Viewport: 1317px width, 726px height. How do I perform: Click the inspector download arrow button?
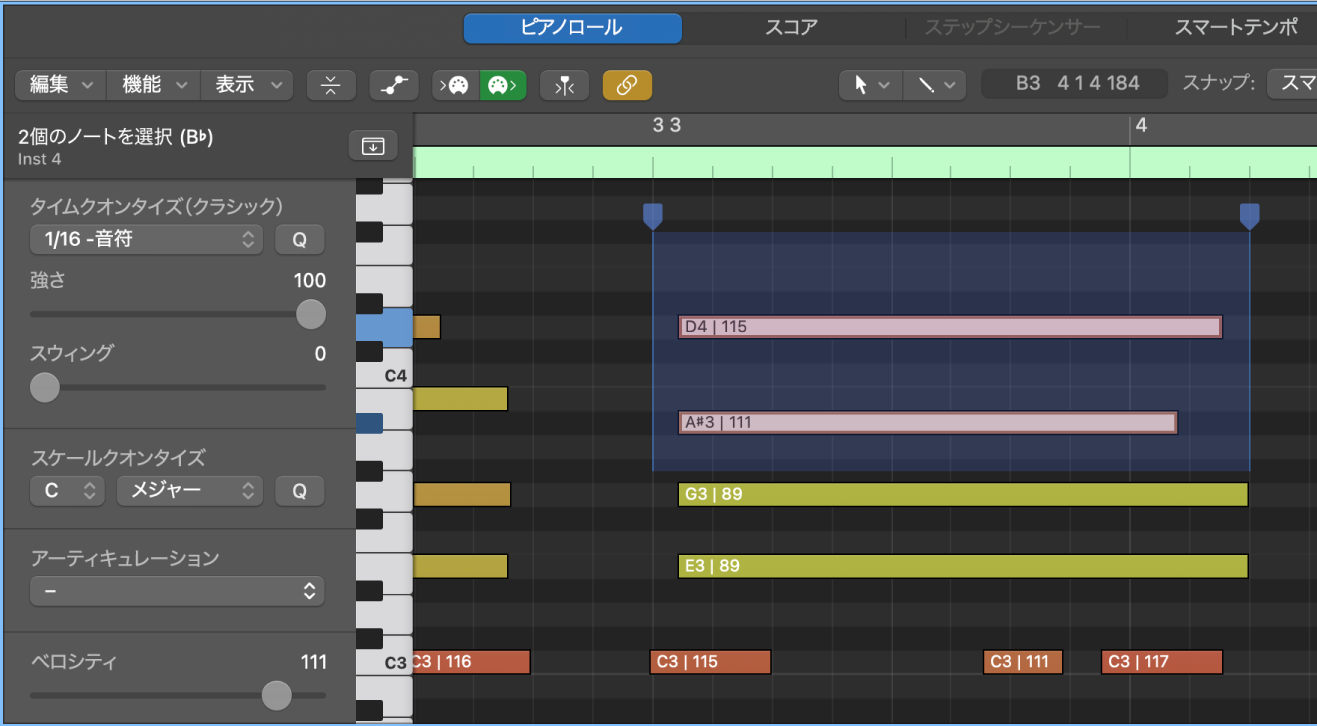pyautogui.click(x=373, y=146)
